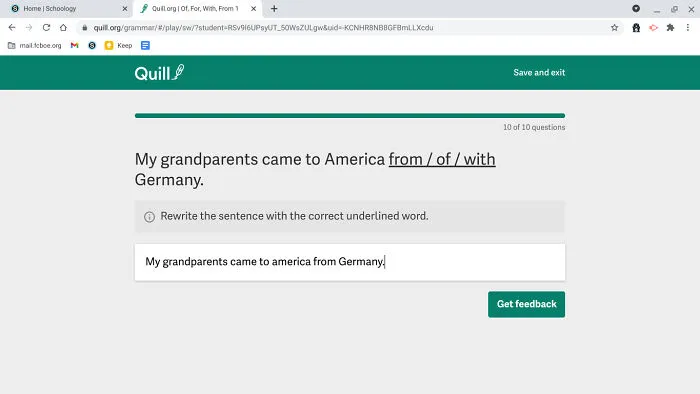Click the underlined from / of / with text

point(442,159)
